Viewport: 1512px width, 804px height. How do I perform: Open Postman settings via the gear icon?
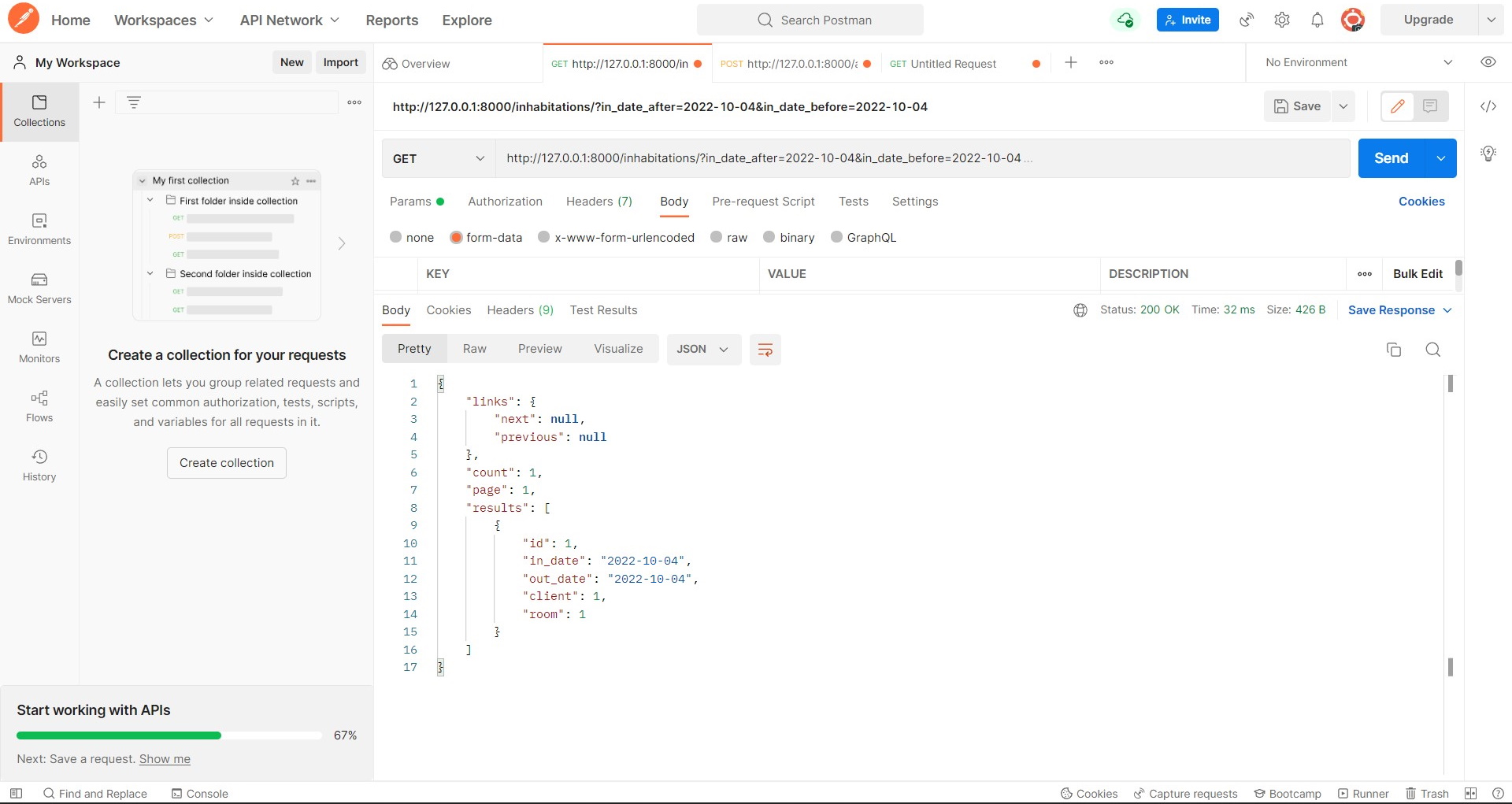pyautogui.click(x=1281, y=20)
